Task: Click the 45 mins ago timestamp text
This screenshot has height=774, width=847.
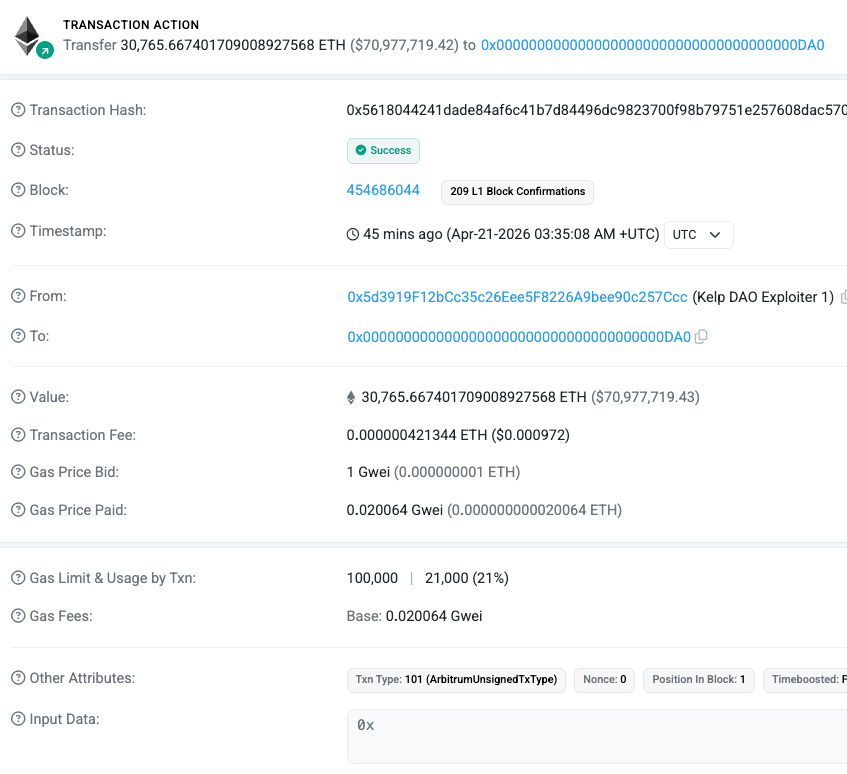Action: coord(402,234)
